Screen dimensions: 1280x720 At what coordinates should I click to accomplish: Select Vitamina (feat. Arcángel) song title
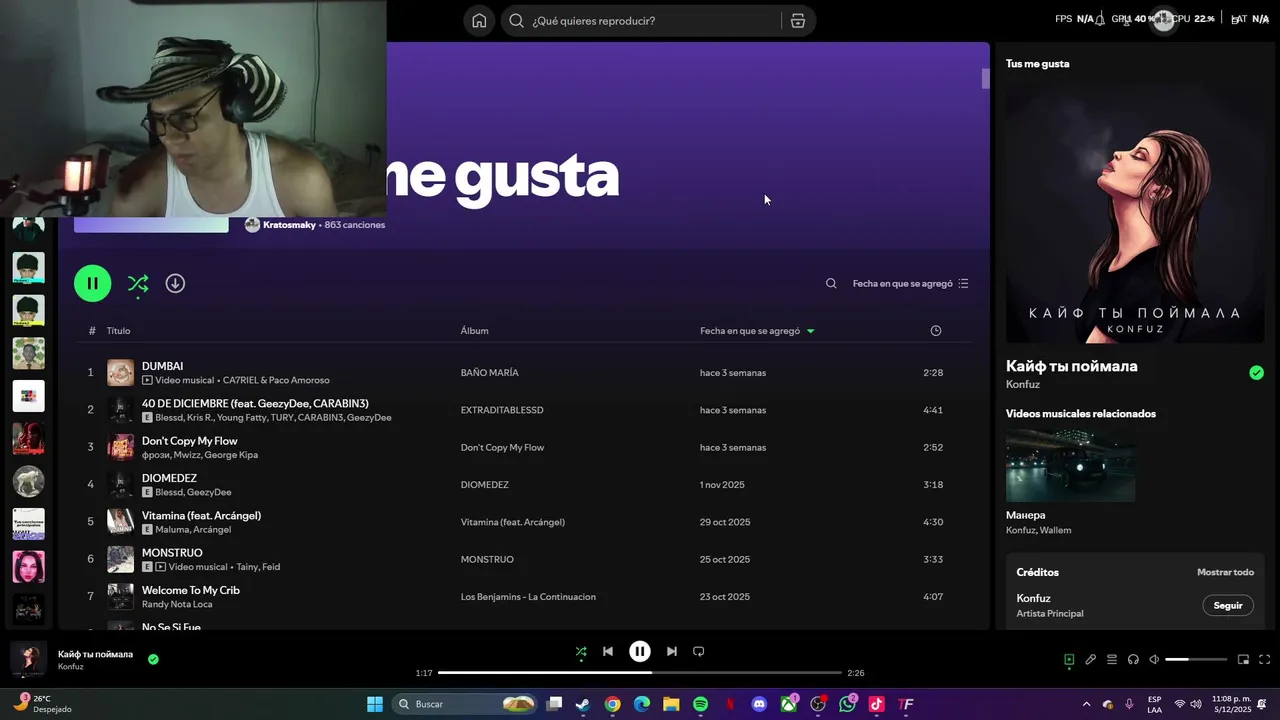(201, 515)
